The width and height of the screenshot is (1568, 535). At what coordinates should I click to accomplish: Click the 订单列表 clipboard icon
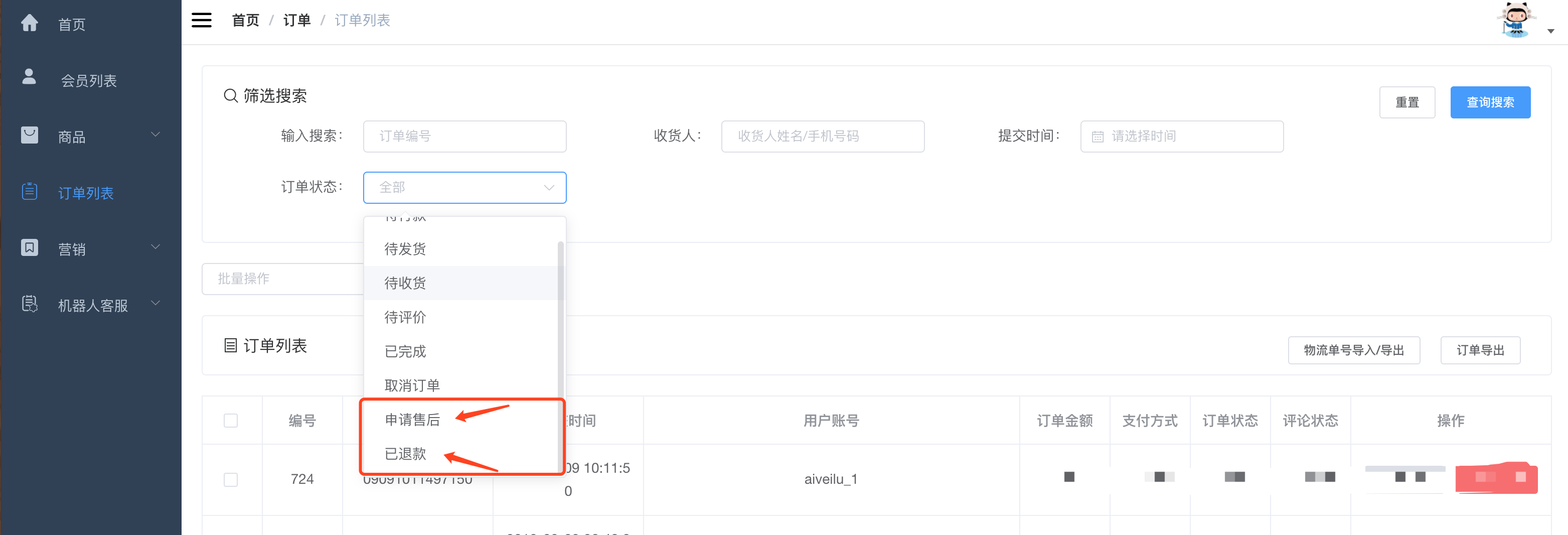click(29, 191)
